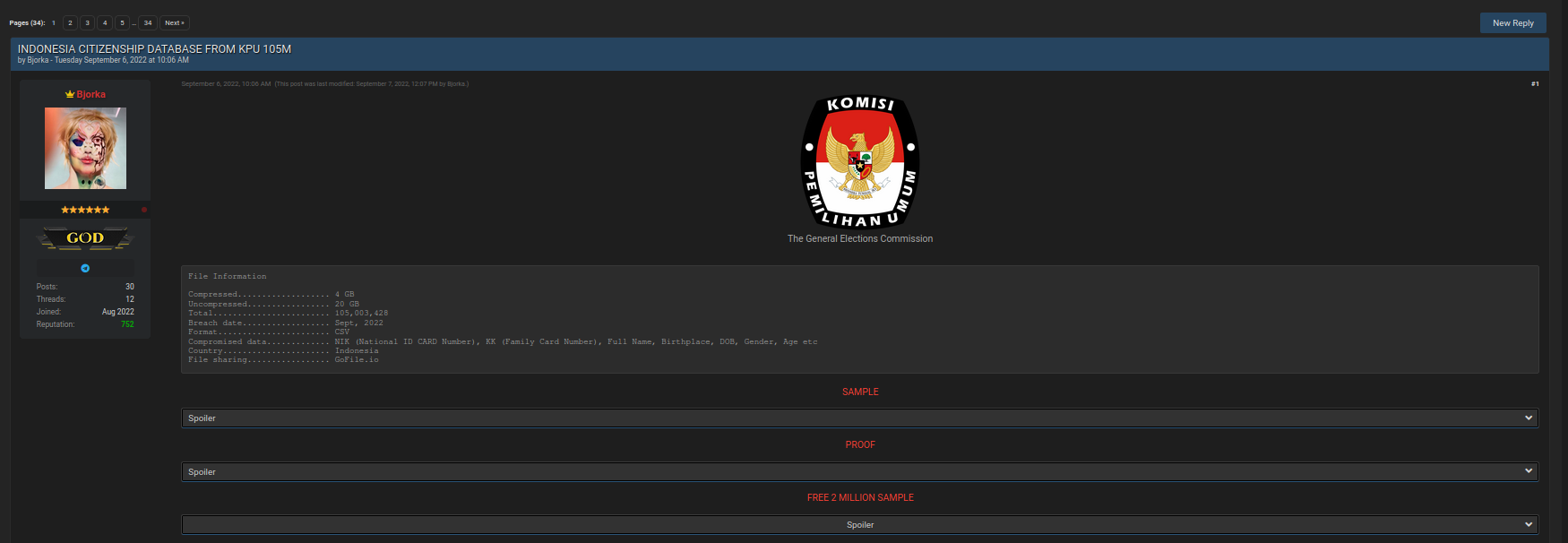Open page 5 of the thread
Viewport: 1568px width, 543px height.
tap(122, 23)
